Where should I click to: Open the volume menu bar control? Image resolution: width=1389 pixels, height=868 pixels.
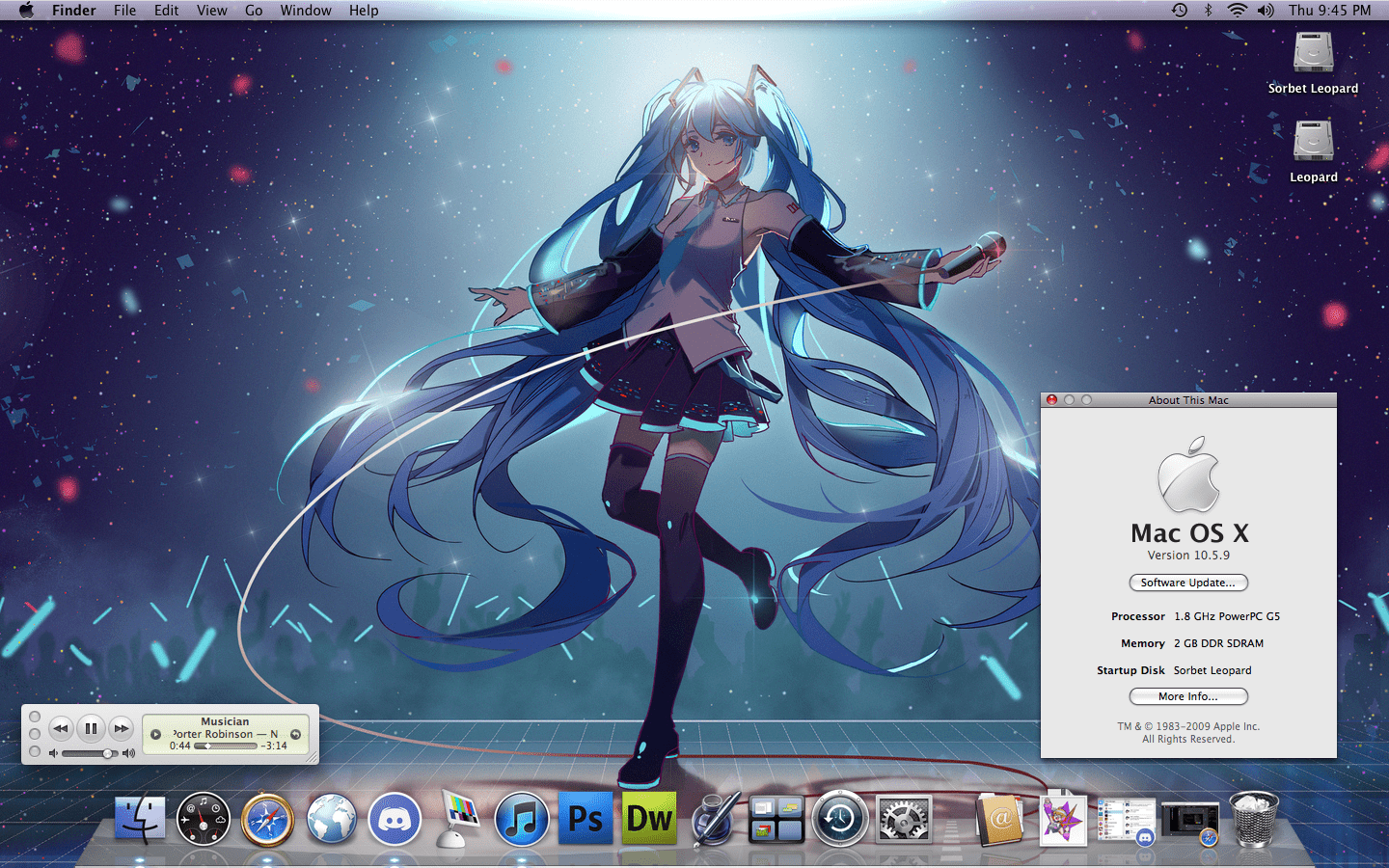[x=1266, y=10]
